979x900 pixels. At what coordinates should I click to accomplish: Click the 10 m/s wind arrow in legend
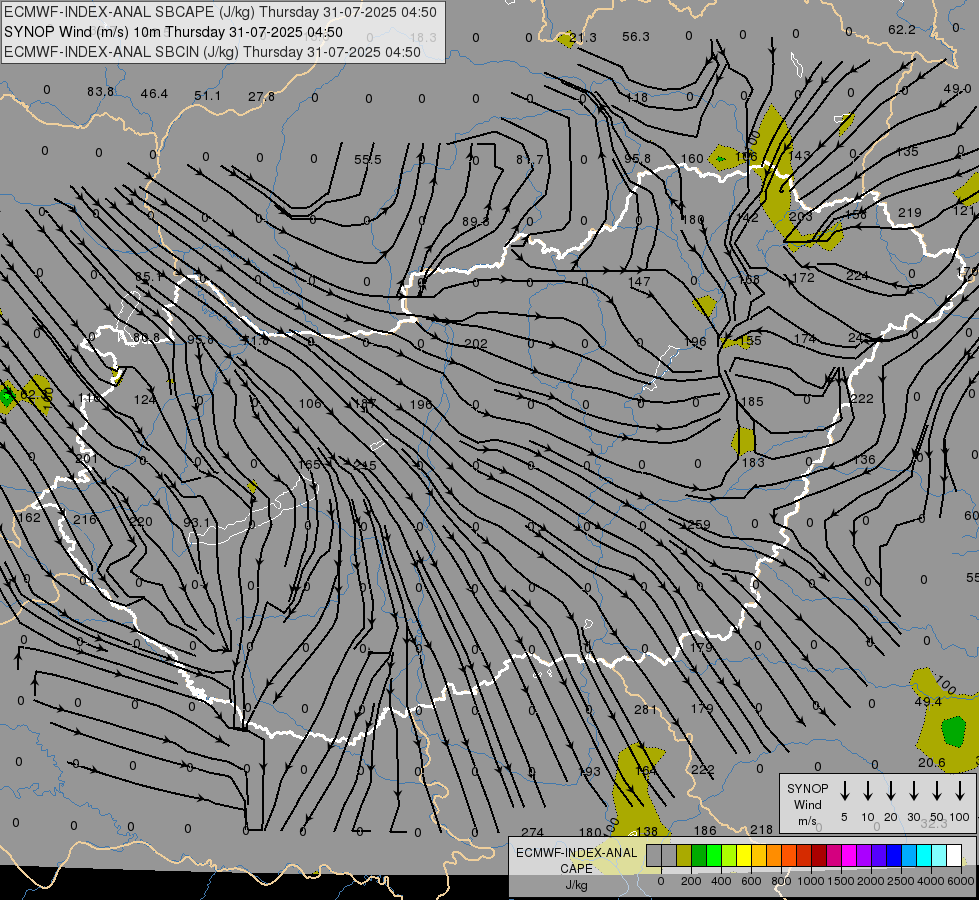click(x=868, y=791)
